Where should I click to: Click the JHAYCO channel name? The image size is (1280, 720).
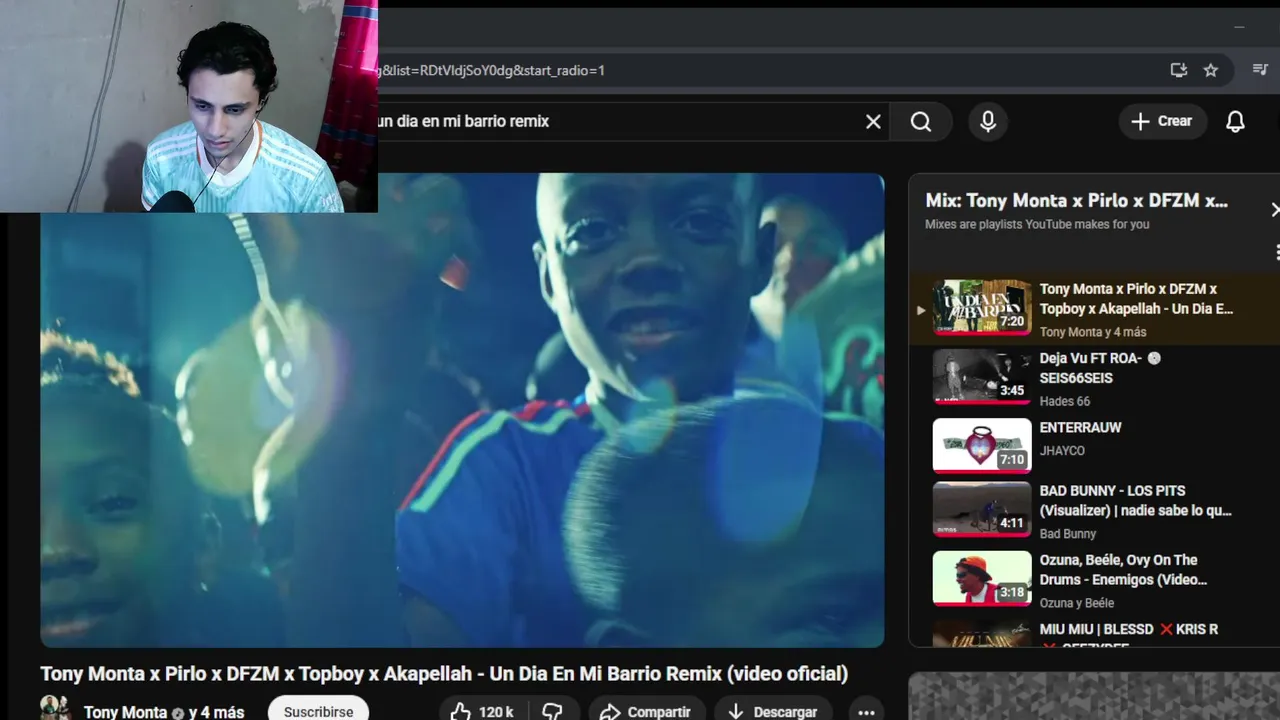pos(1062,451)
